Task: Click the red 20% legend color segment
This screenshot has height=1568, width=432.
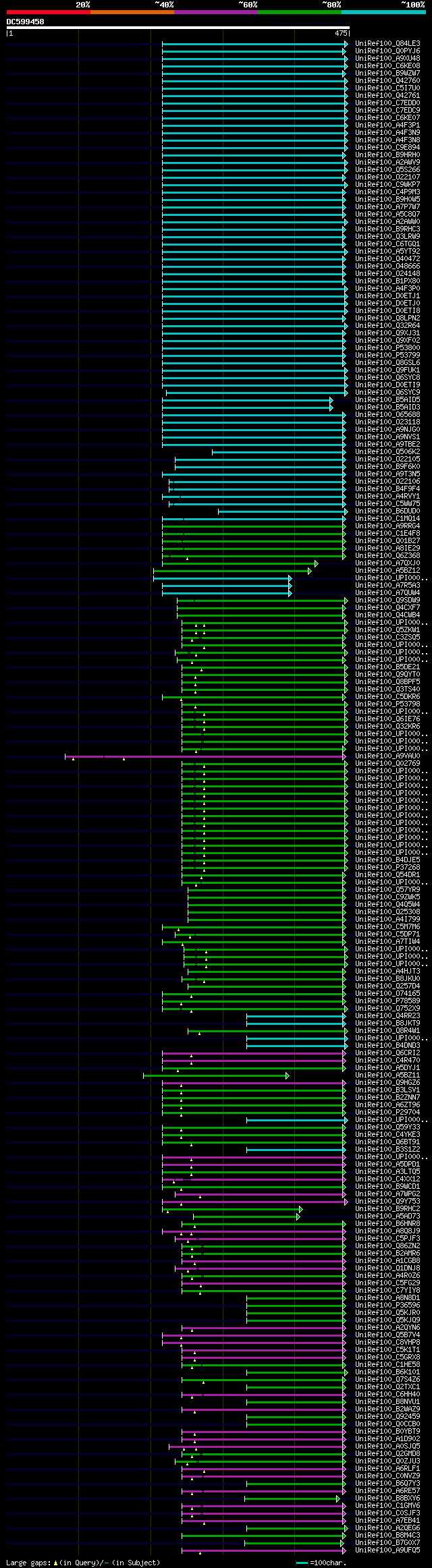Action: tap(48, 12)
